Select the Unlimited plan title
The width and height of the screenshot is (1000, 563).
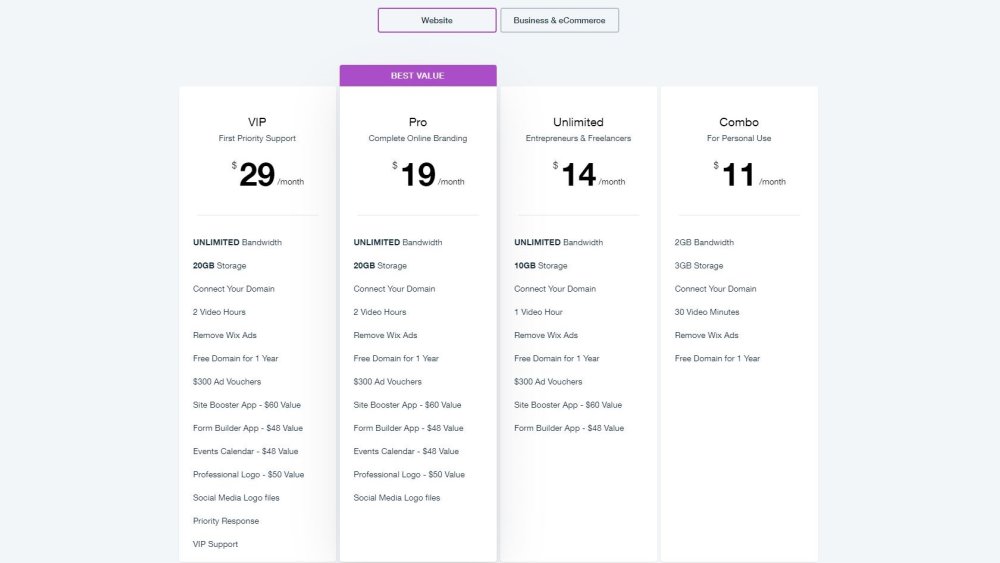[x=578, y=122]
